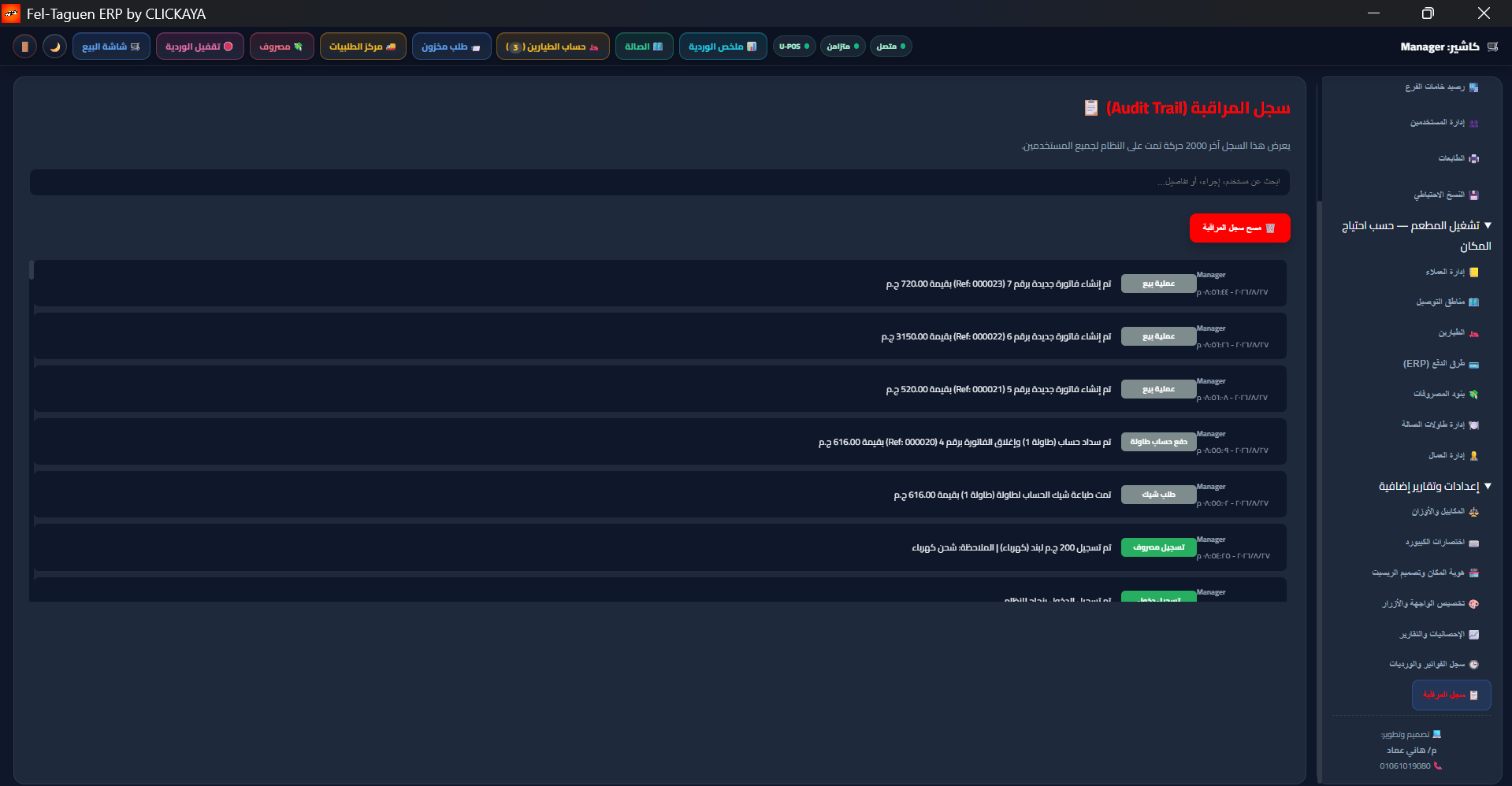Click طلب مخزون stock request
The width and height of the screenshot is (1512, 786).
pos(451,46)
